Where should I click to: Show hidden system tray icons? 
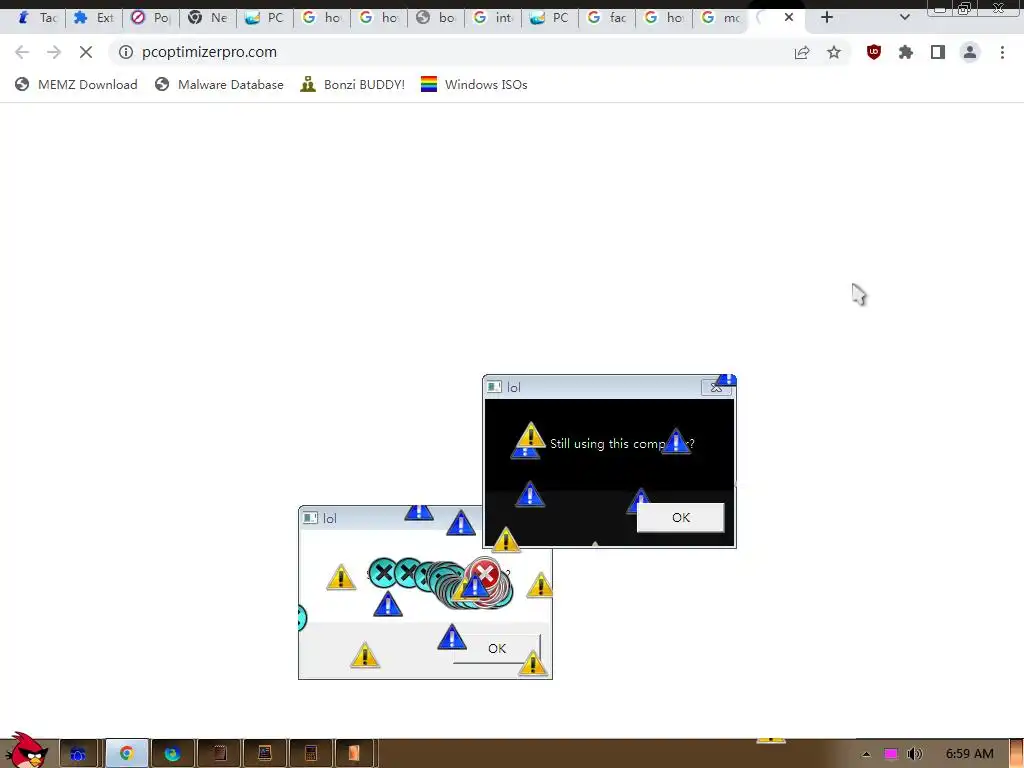[866, 754]
